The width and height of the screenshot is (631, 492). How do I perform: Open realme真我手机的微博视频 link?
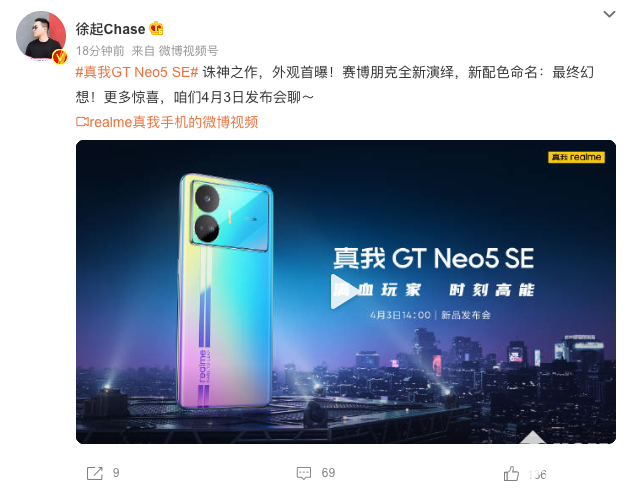[173, 122]
